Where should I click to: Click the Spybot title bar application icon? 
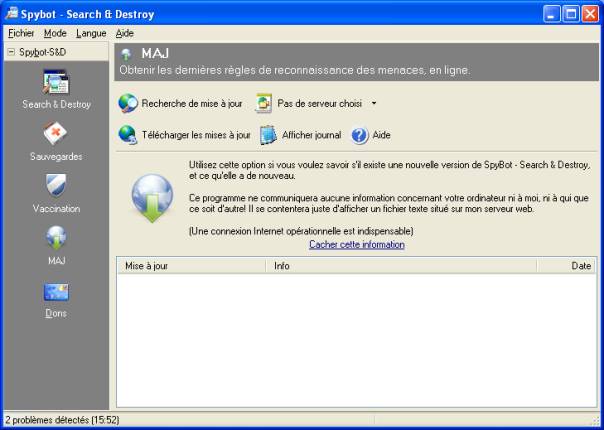pos(12,13)
